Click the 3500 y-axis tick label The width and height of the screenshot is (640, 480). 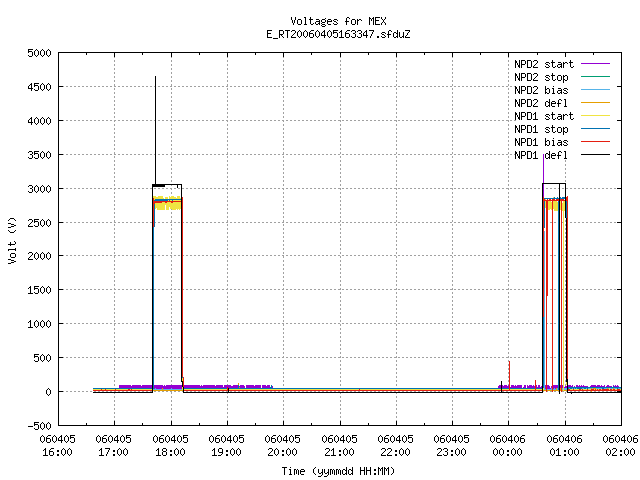(39, 155)
